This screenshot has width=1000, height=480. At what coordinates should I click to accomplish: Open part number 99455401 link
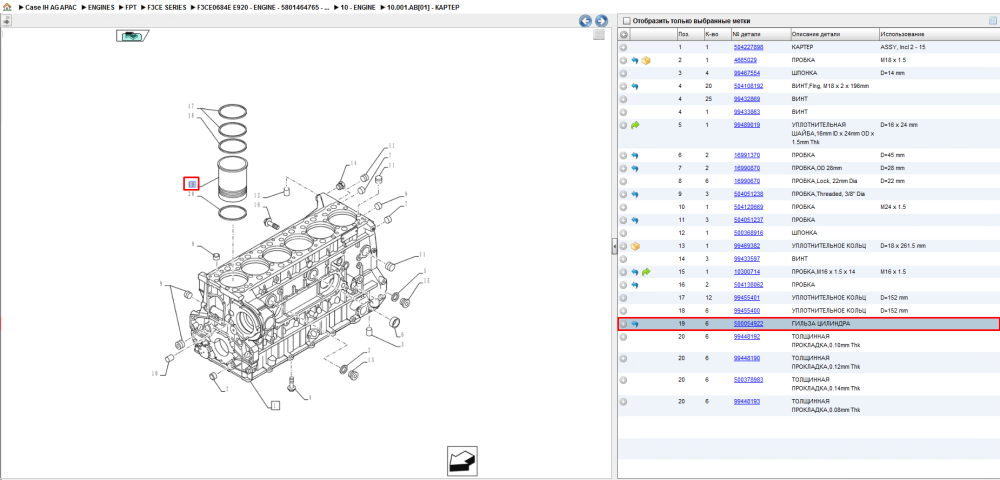click(747, 298)
